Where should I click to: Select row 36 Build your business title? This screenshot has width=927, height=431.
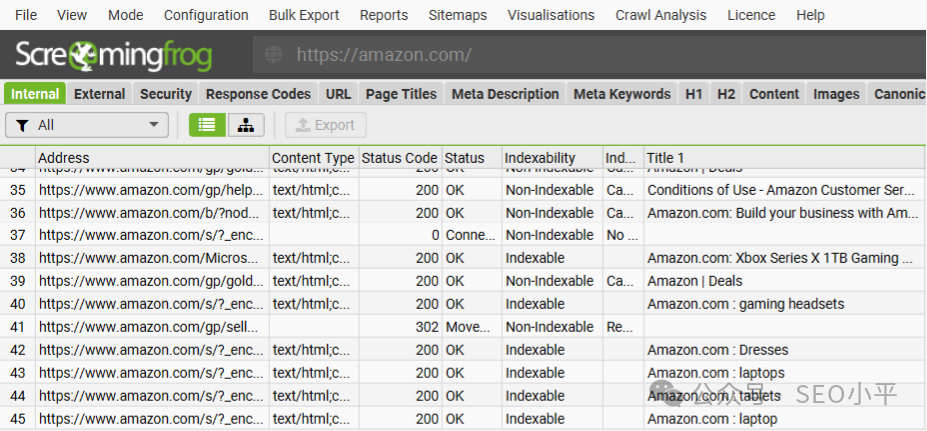[x=783, y=213]
